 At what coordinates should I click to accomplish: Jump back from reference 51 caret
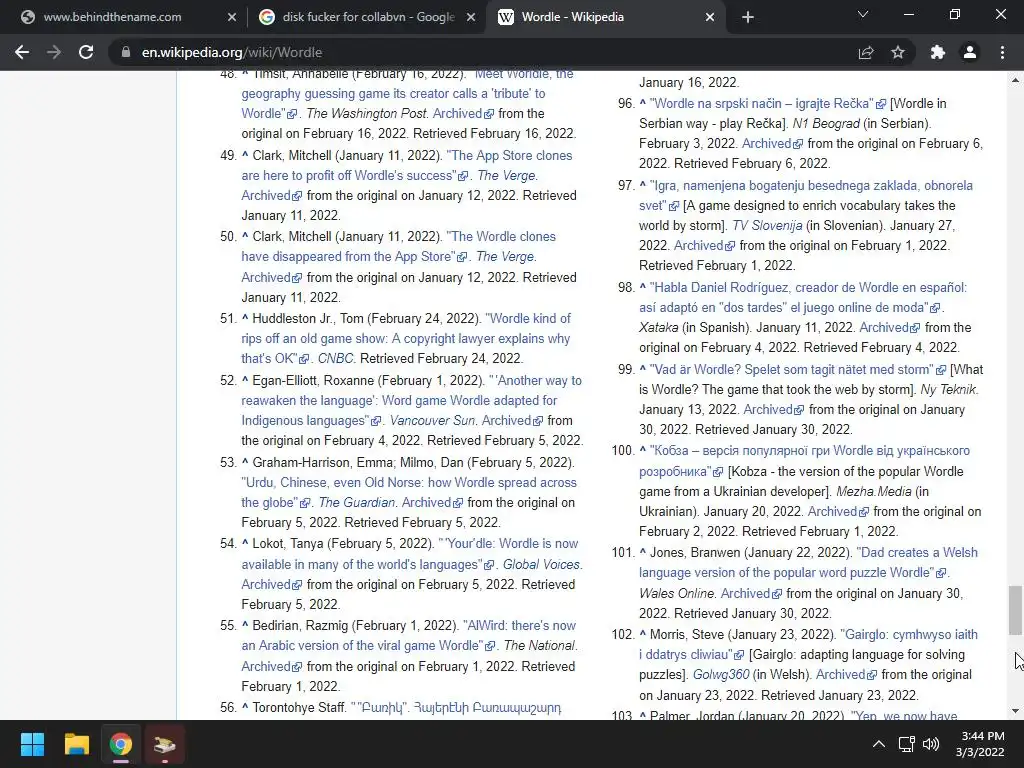245,318
